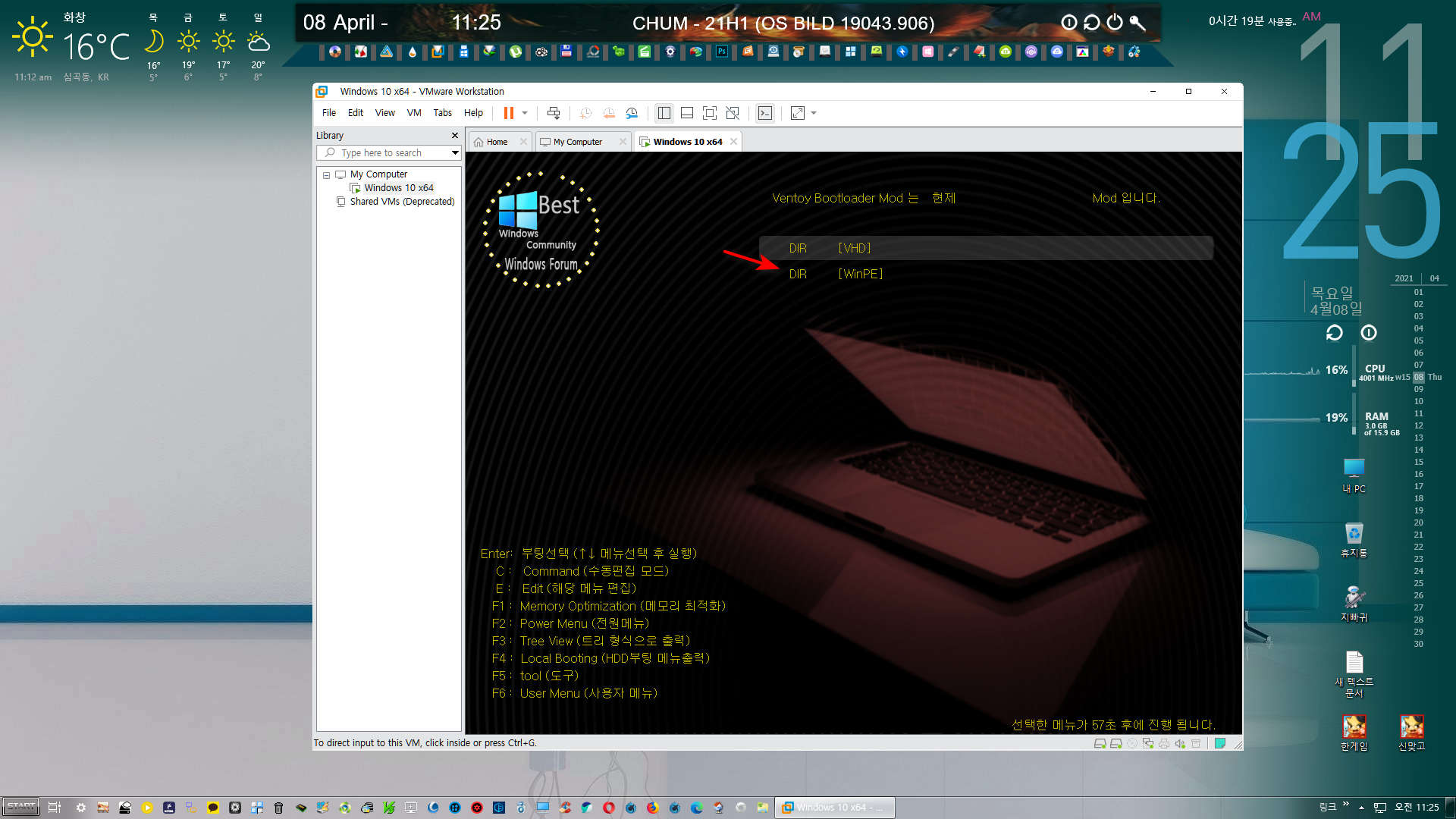Collapse the My Computer tree node

point(327,175)
